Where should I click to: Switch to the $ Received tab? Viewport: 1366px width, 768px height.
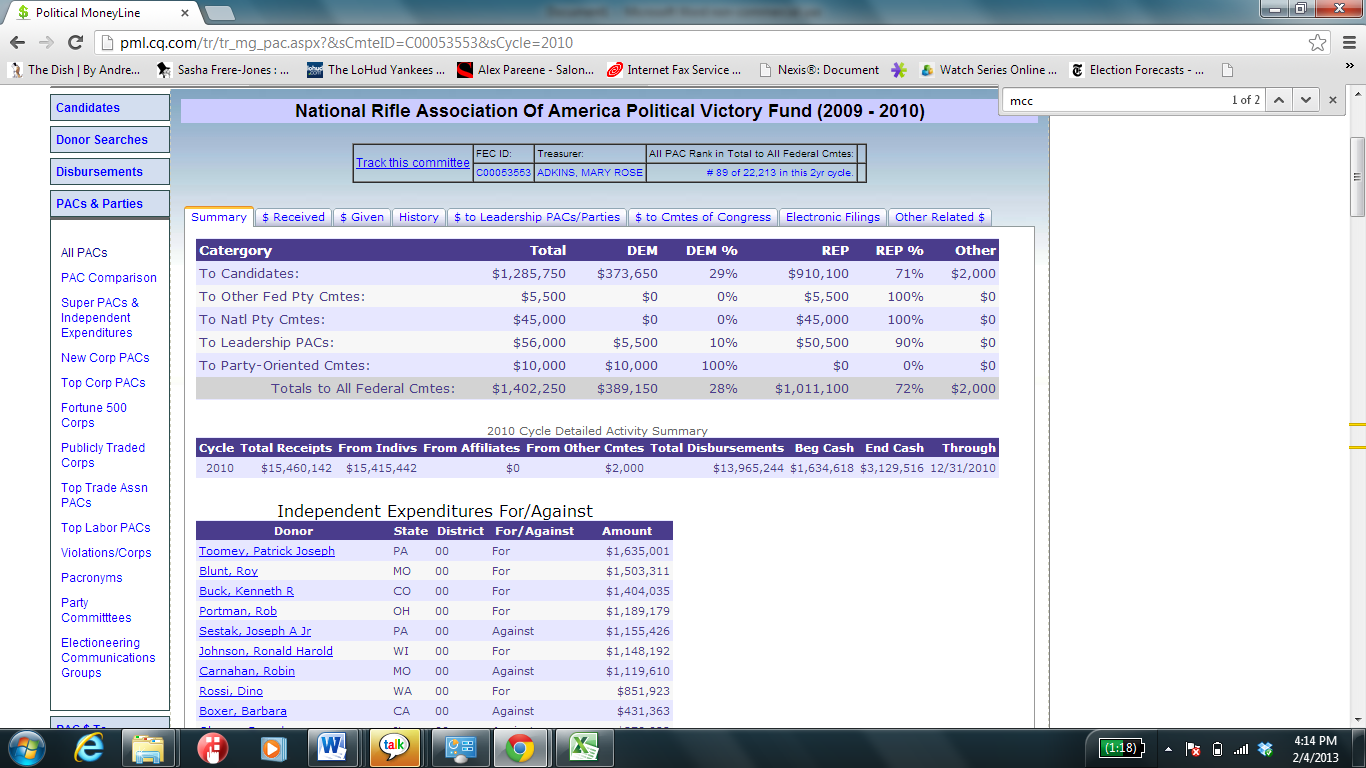(293, 217)
